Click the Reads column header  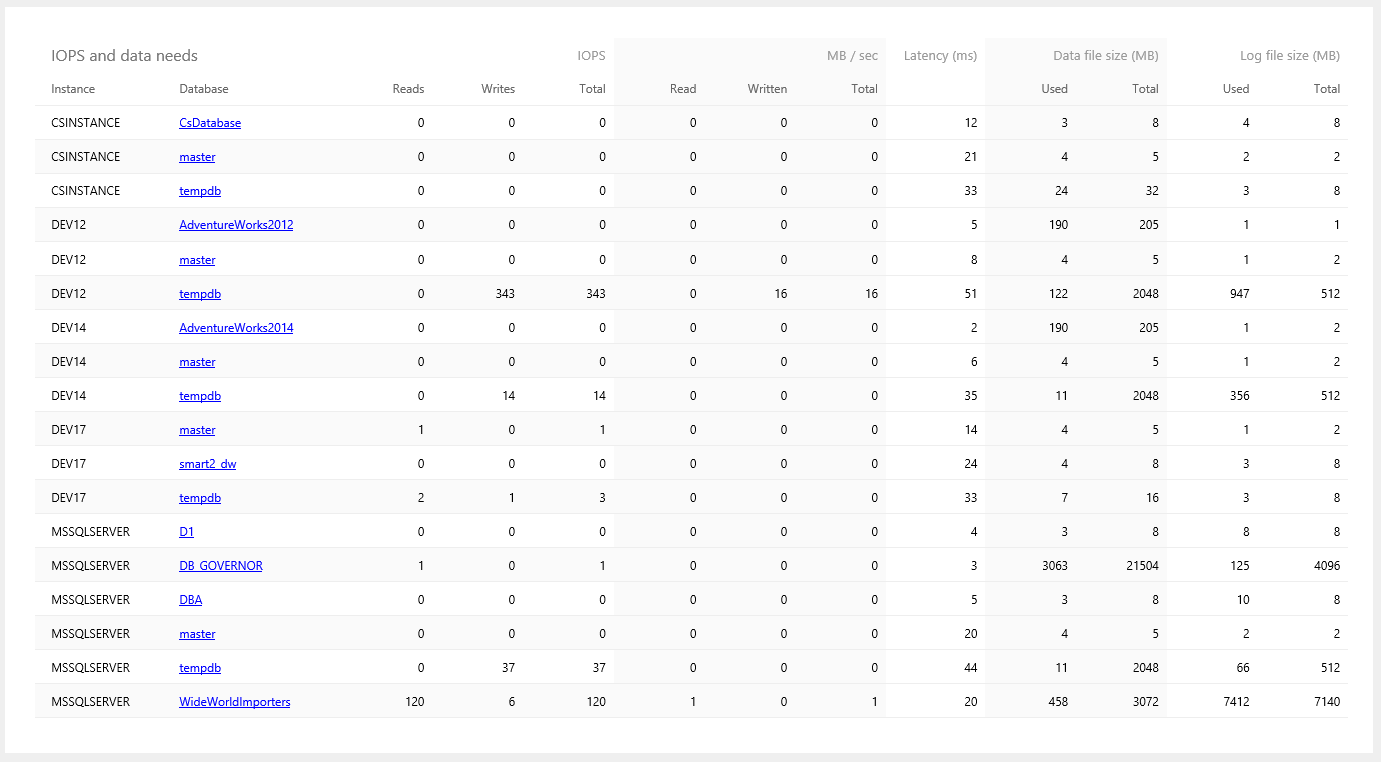click(408, 89)
